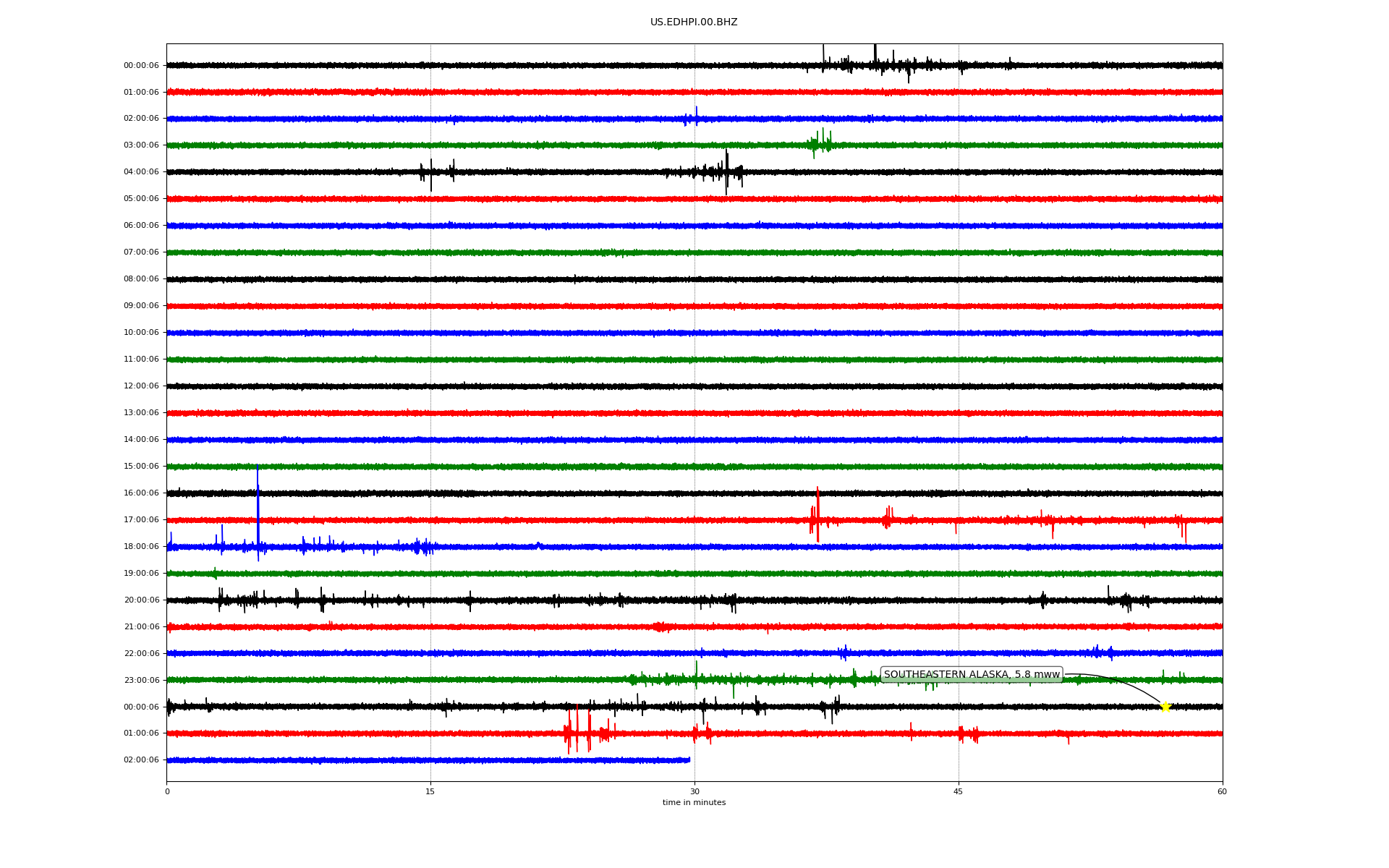1389x868 pixels.
Task: Click the 23:00:06 trace time label
Action: 141,680
